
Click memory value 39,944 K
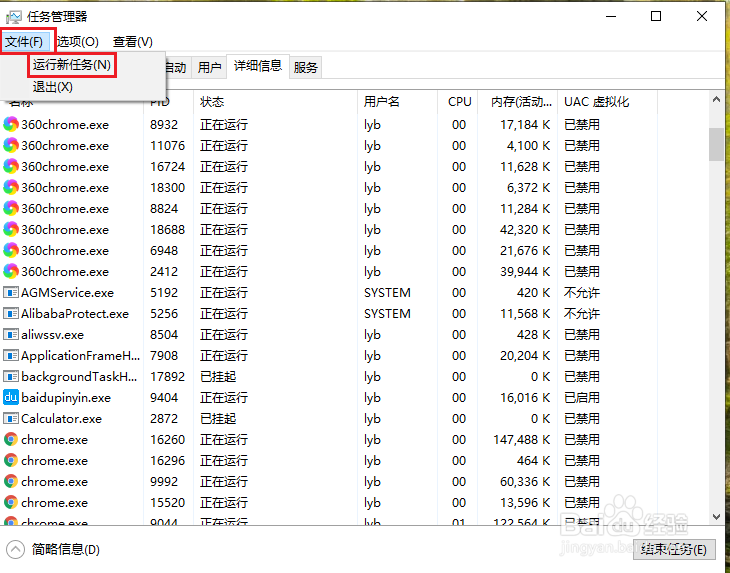[x=525, y=272]
